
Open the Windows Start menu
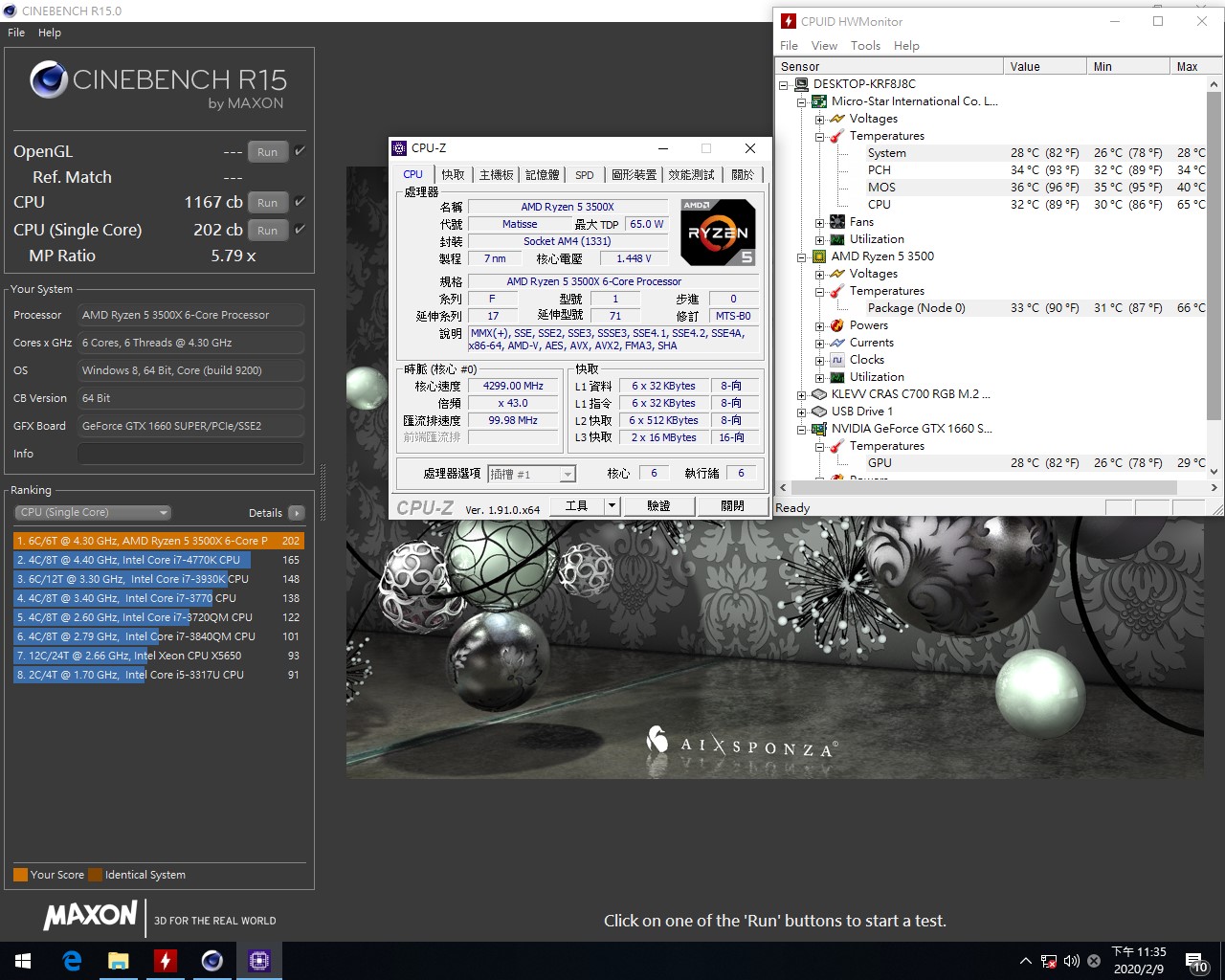pos(23,961)
